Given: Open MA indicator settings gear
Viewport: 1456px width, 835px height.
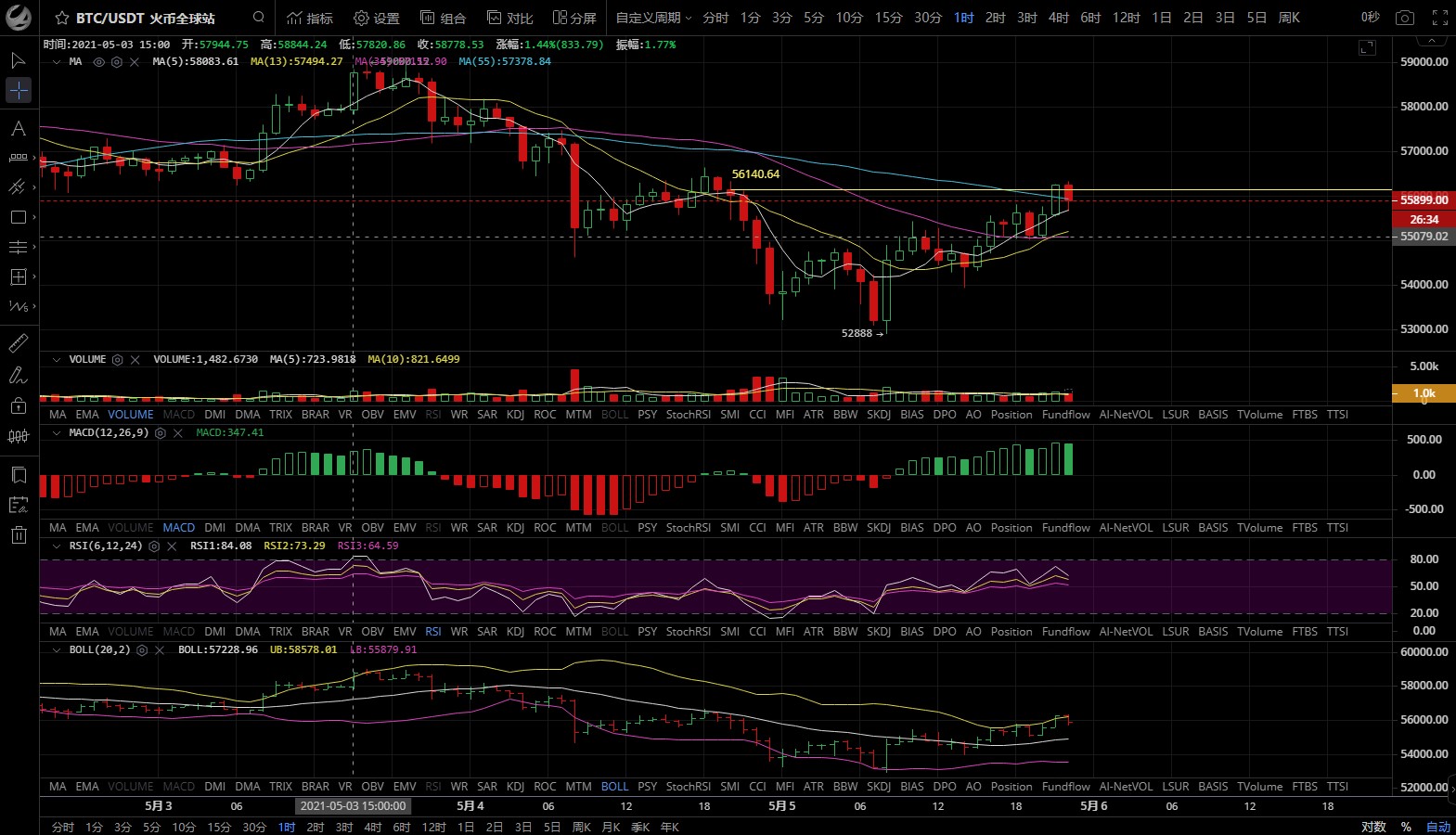Looking at the screenshot, I should (x=117, y=62).
